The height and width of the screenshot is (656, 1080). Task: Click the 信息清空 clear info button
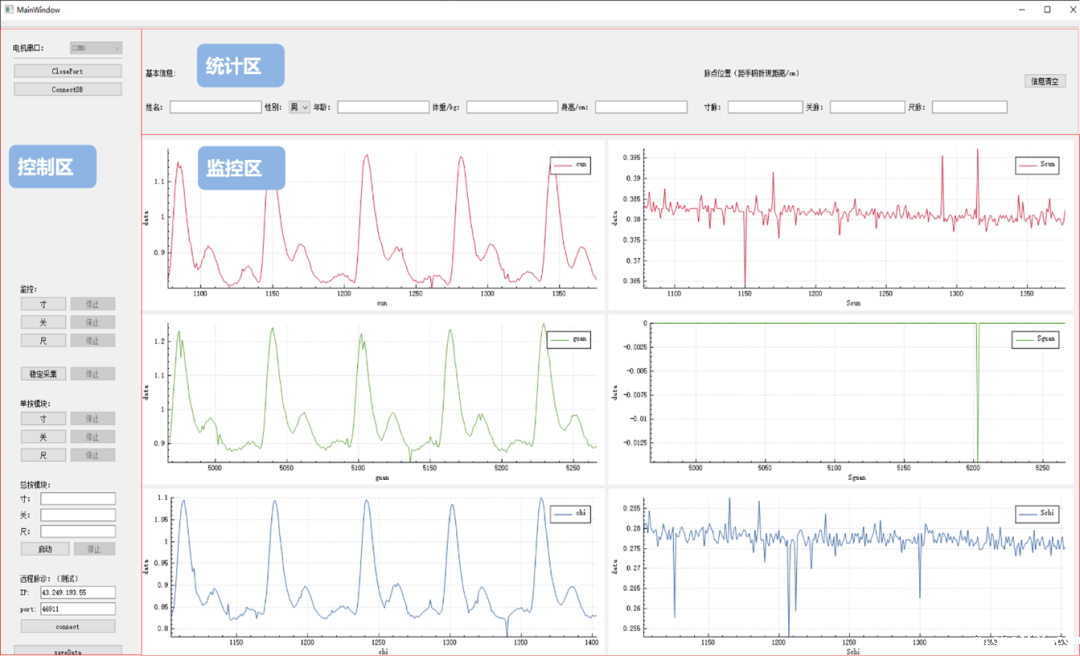1045,81
